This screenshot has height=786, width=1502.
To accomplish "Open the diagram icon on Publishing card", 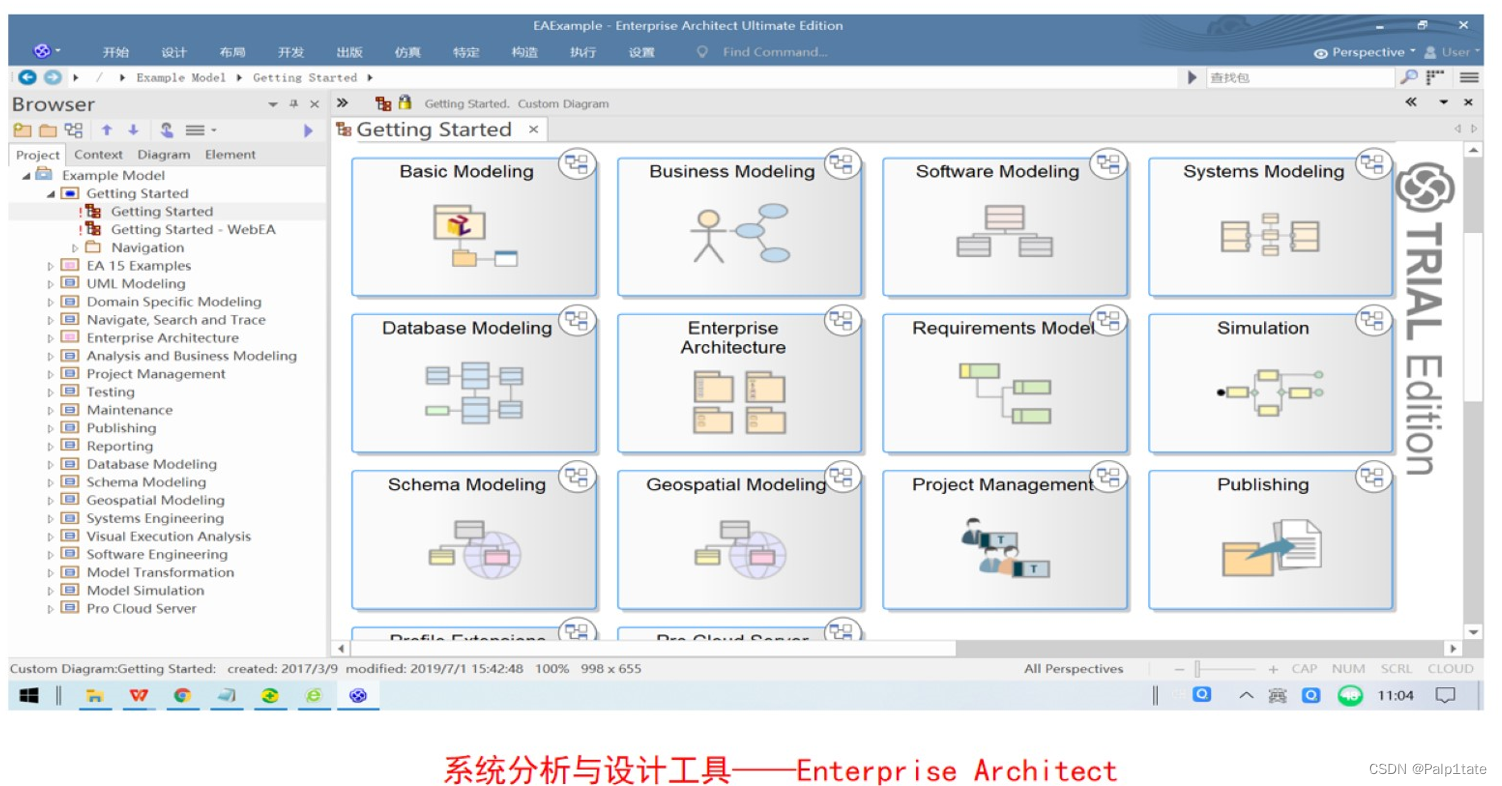I will click(x=1374, y=477).
